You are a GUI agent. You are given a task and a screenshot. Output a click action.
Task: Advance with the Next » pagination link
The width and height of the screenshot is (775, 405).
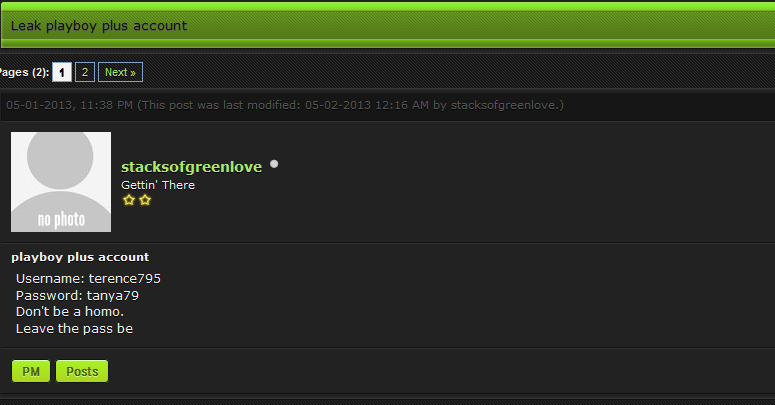pyautogui.click(x=120, y=72)
